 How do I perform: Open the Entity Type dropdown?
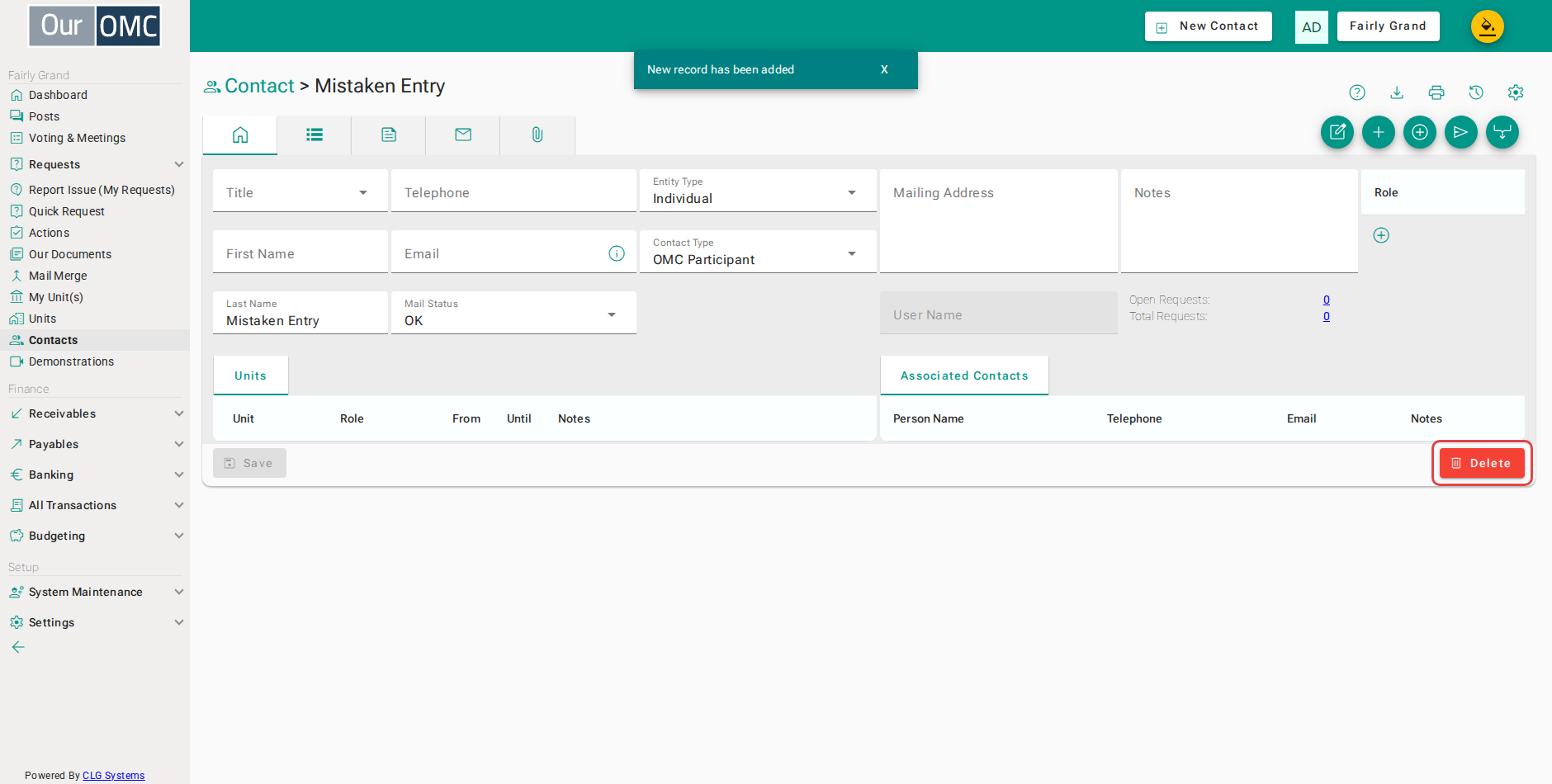[758, 191]
